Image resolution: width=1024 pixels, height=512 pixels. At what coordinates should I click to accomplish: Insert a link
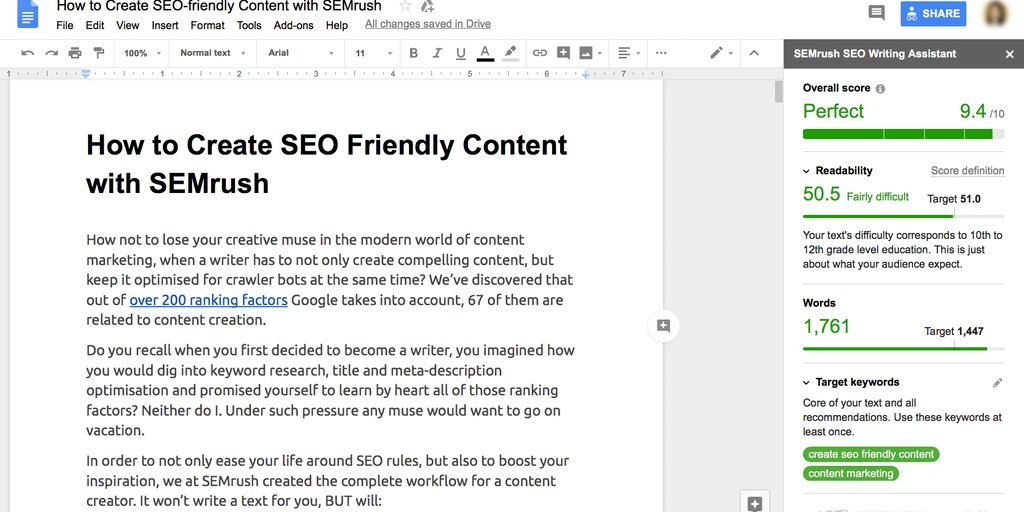[539, 53]
